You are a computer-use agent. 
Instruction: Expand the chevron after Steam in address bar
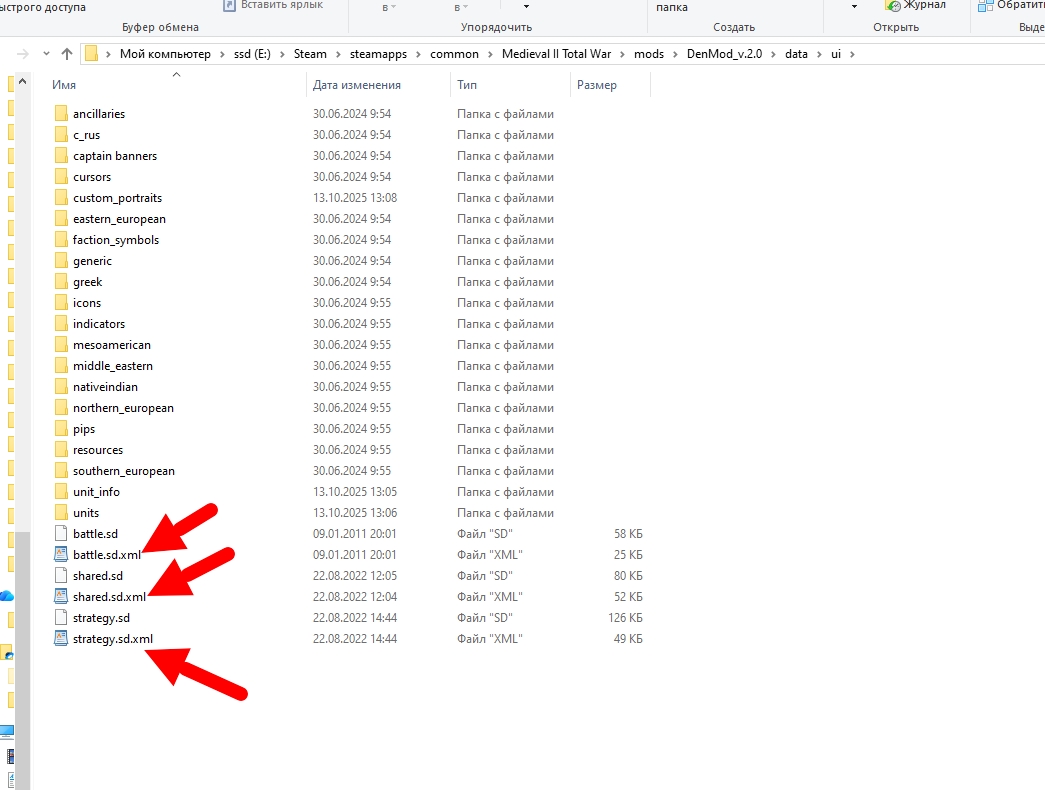(x=339, y=54)
